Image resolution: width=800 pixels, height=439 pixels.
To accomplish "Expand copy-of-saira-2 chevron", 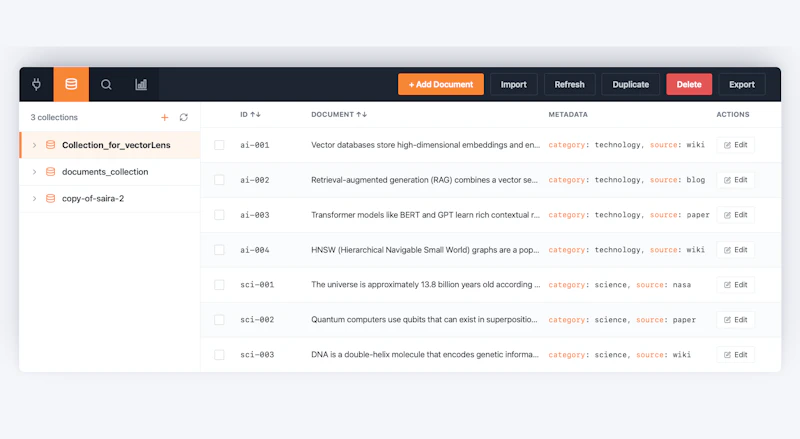I will coord(34,198).
